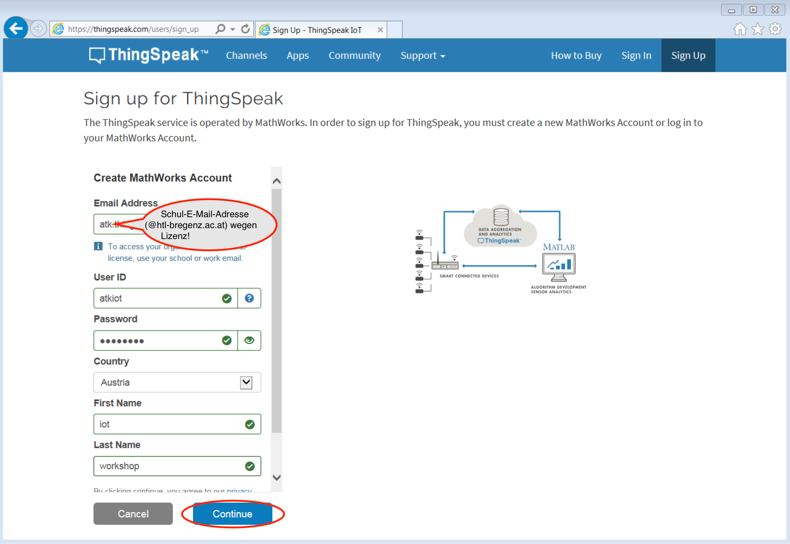Click the privacy link in agreement text

(239, 490)
